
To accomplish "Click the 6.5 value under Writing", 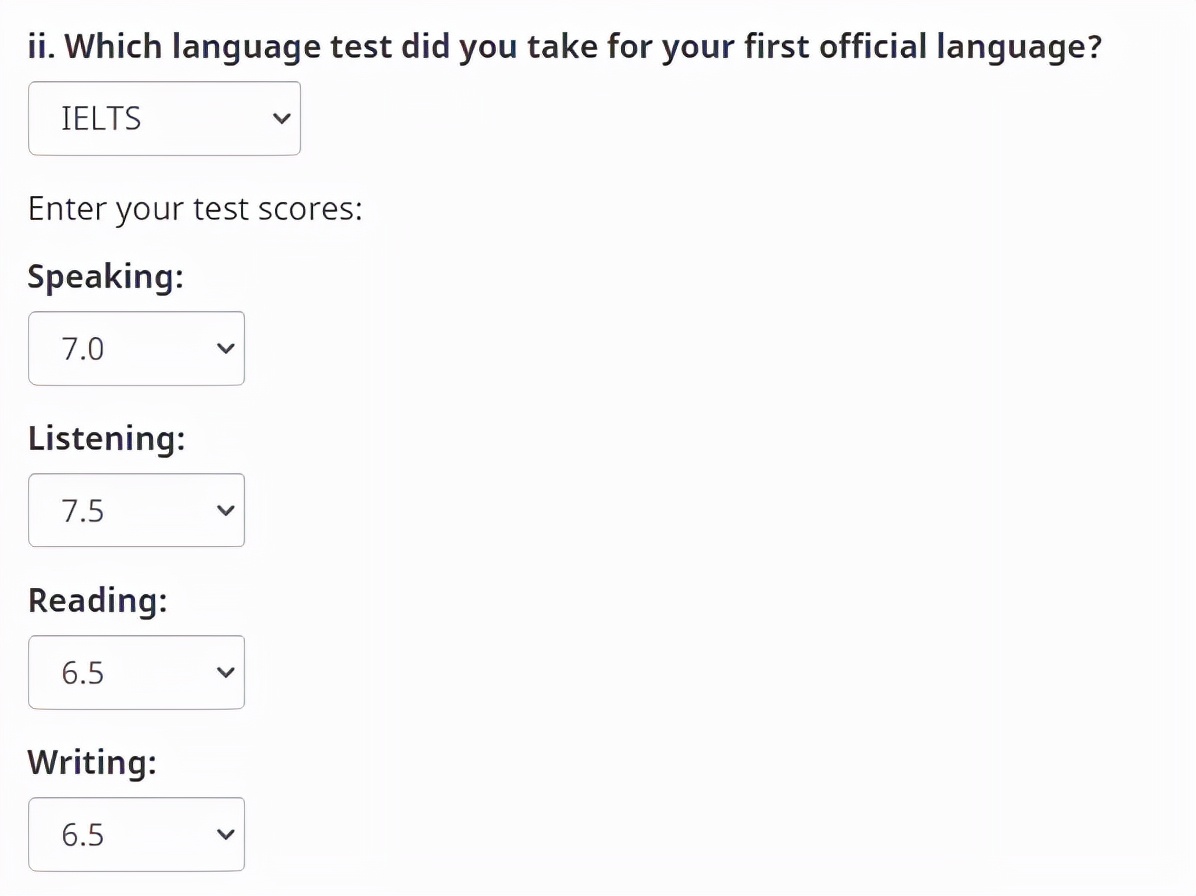I will 82,835.
